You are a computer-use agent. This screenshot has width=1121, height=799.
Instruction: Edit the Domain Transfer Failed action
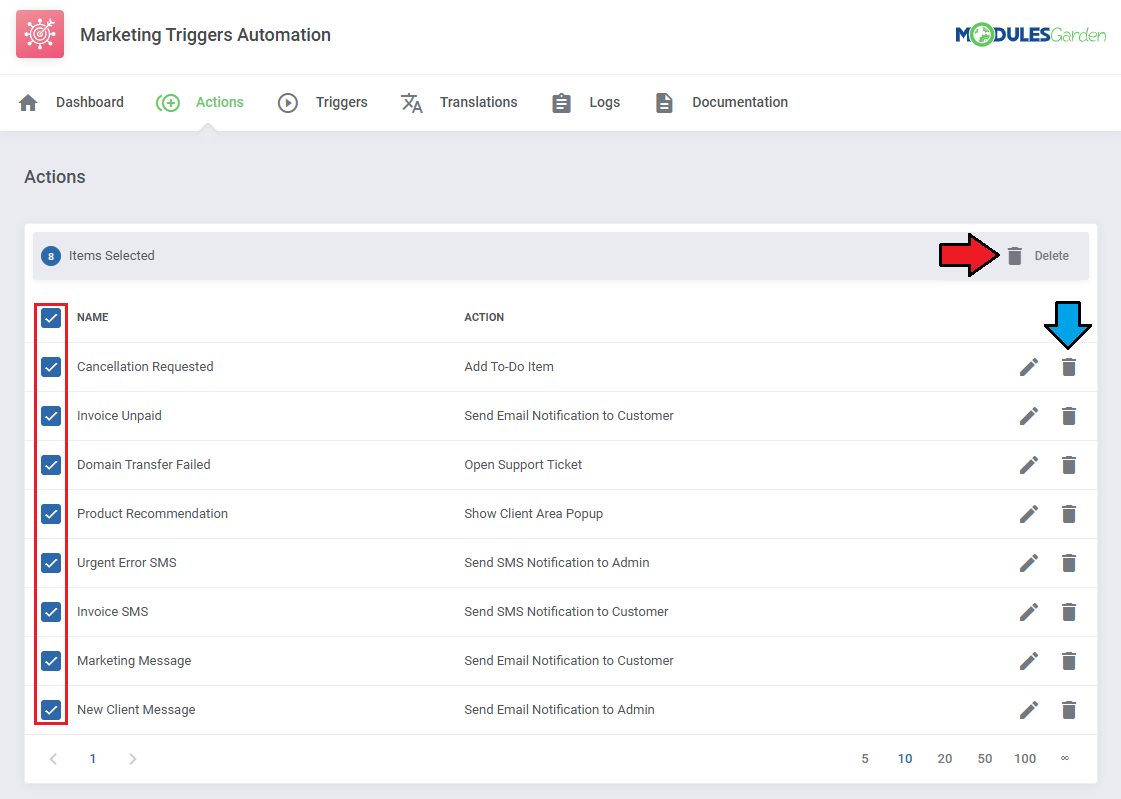(x=1029, y=465)
